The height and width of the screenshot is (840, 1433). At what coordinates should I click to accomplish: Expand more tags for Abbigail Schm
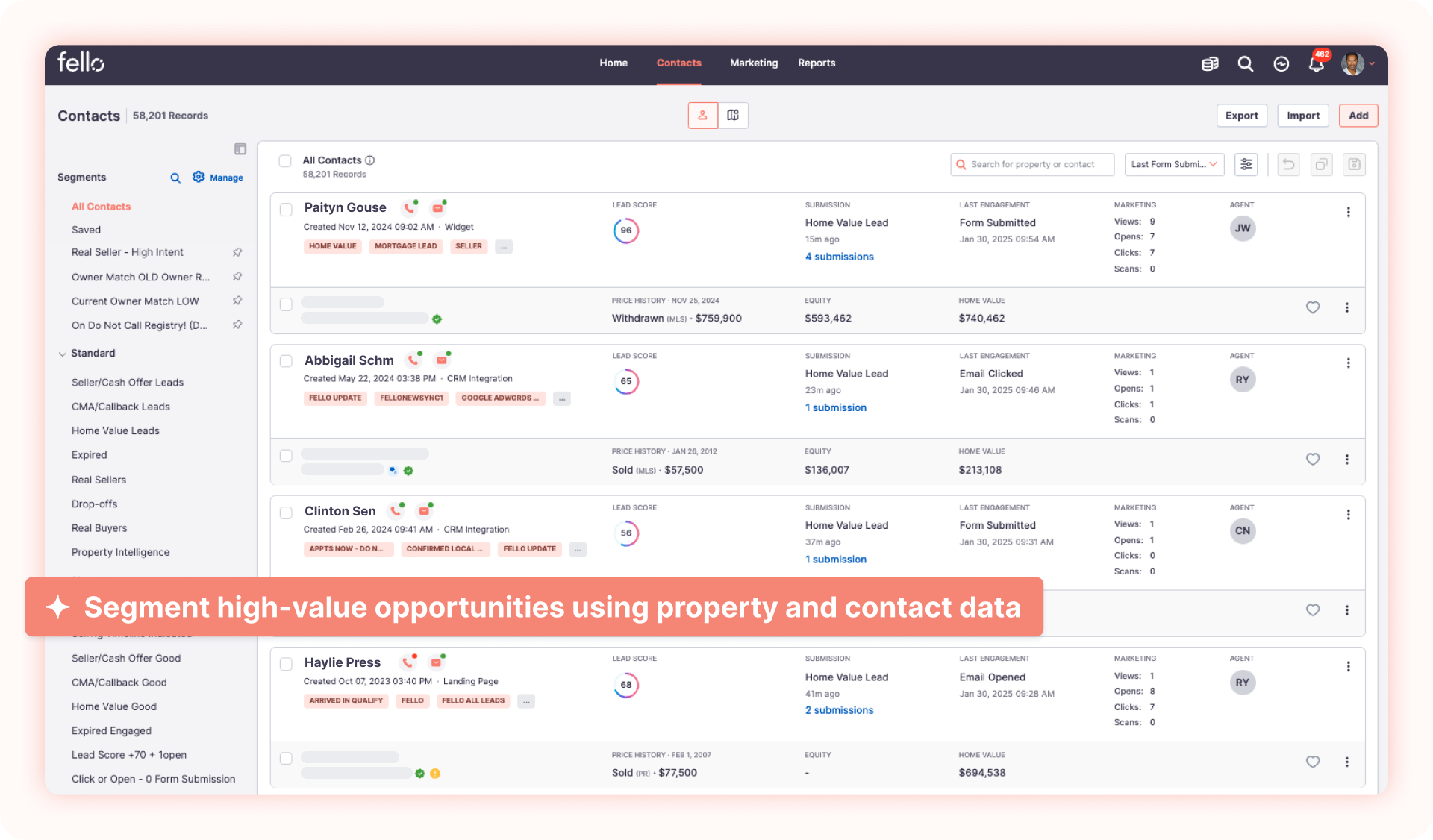coord(562,399)
